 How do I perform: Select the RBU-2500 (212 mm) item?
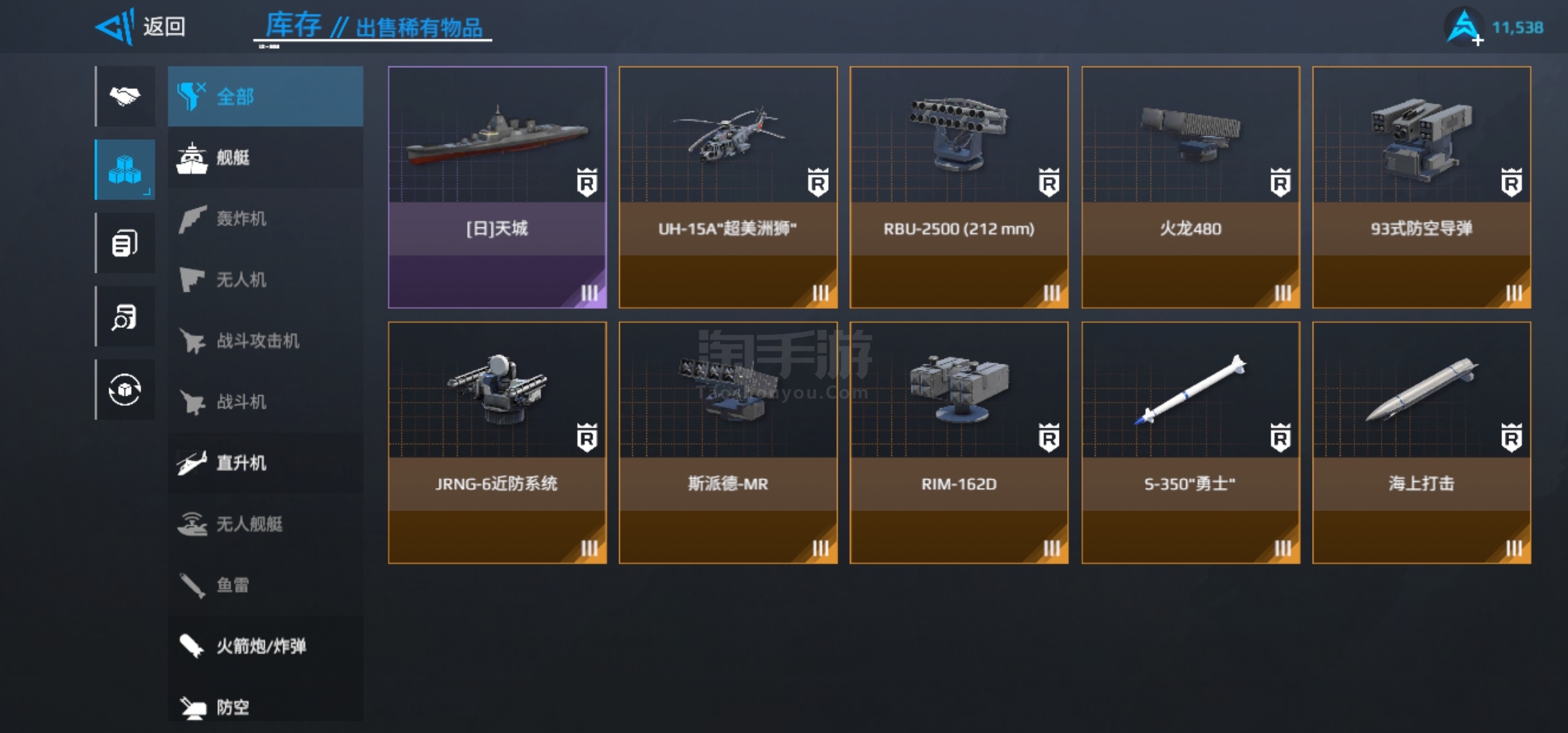[x=959, y=187]
